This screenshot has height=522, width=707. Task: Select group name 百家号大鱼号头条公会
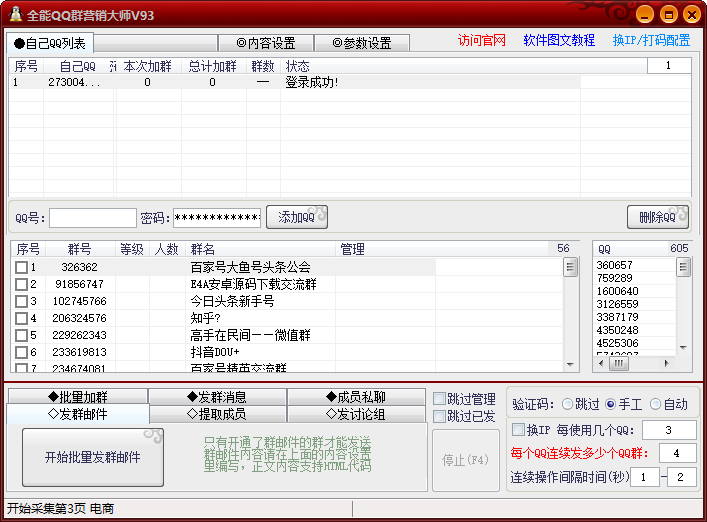pos(250,267)
